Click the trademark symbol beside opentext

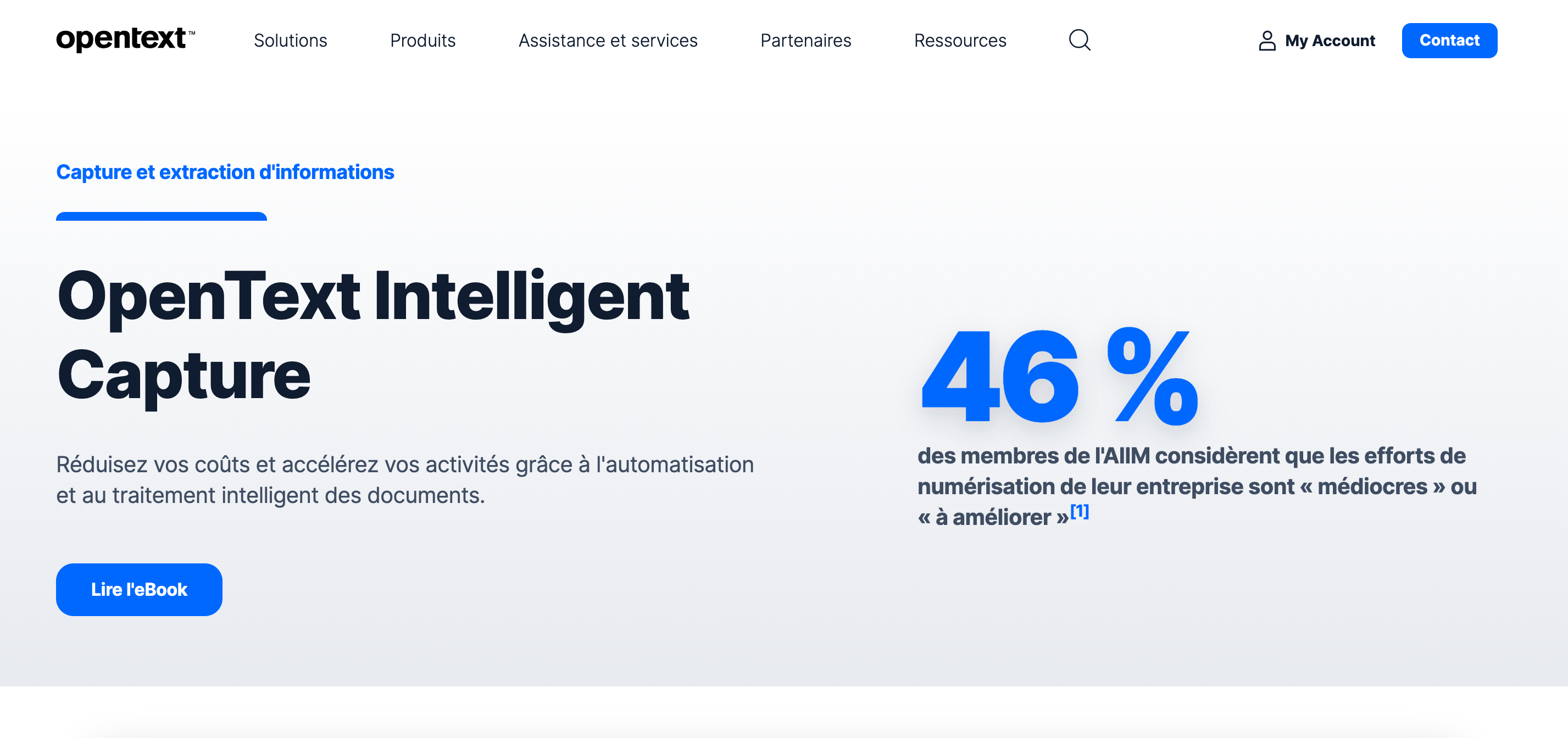(x=192, y=33)
